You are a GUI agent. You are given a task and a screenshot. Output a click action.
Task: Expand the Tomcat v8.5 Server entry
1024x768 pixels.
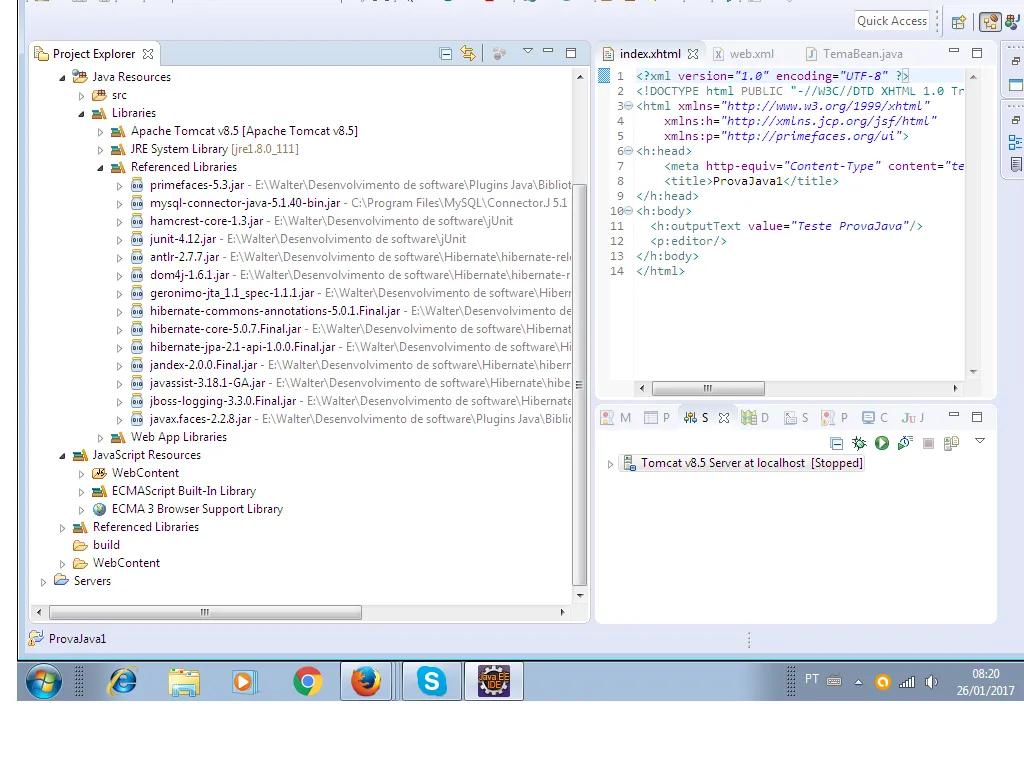click(x=610, y=464)
